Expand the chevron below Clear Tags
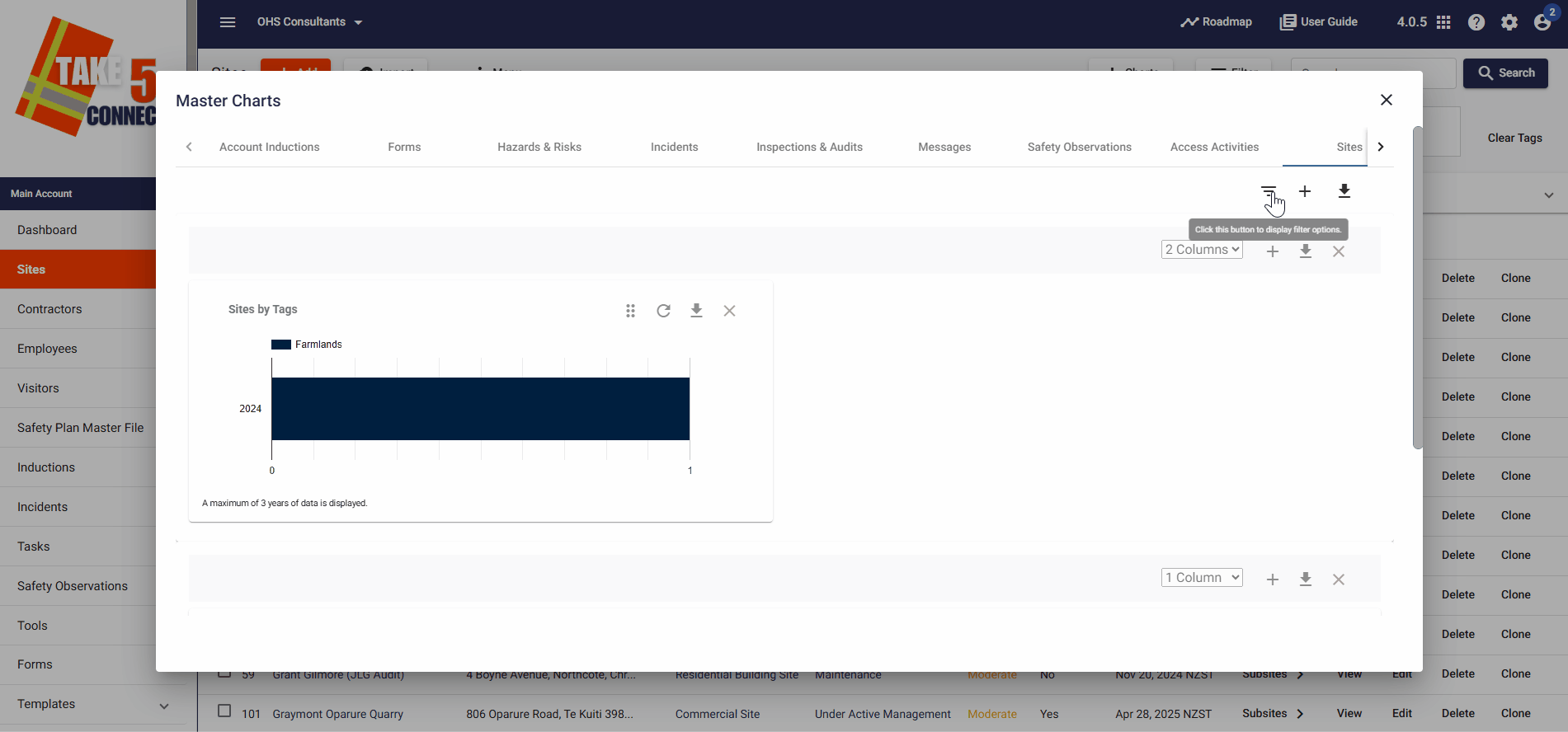 pos(1549,195)
